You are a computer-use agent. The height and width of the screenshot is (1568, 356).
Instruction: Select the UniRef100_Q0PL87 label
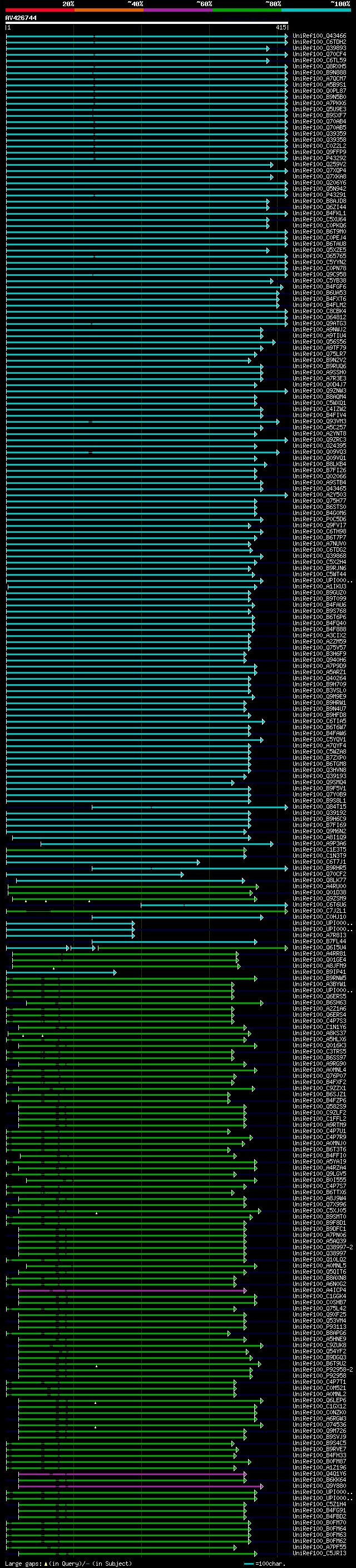click(319, 91)
